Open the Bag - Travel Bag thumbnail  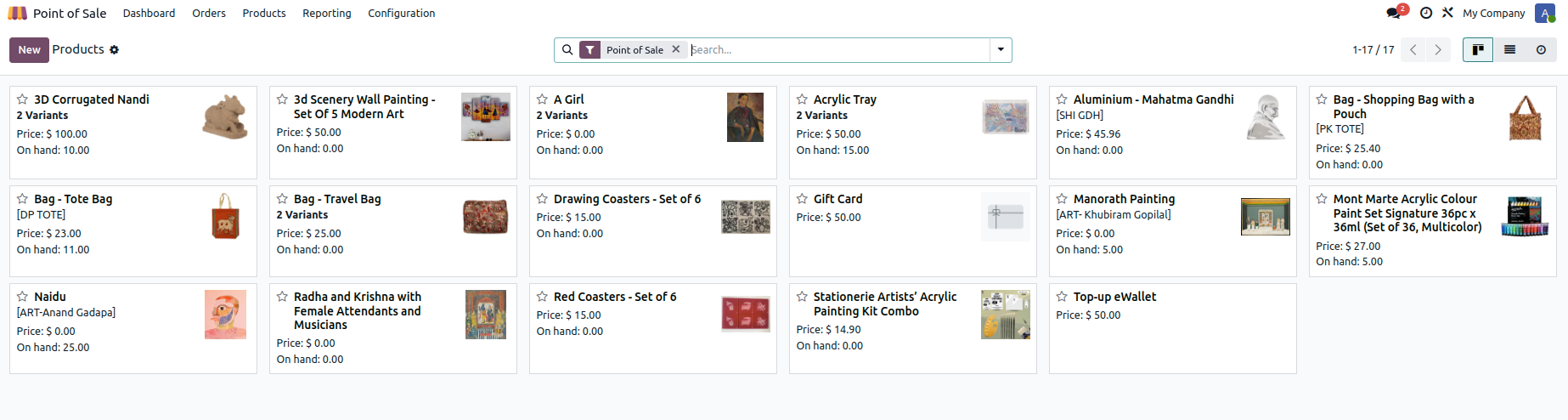point(485,217)
